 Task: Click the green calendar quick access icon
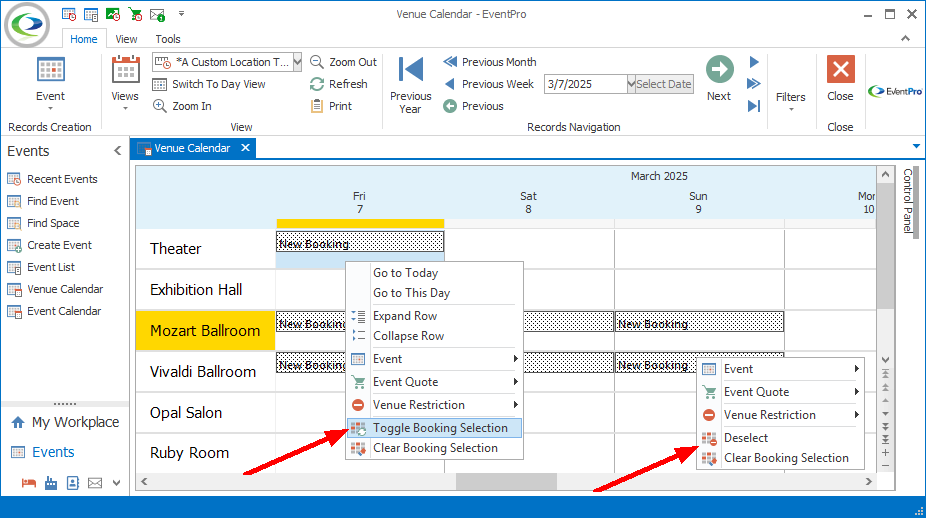click(112, 14)
